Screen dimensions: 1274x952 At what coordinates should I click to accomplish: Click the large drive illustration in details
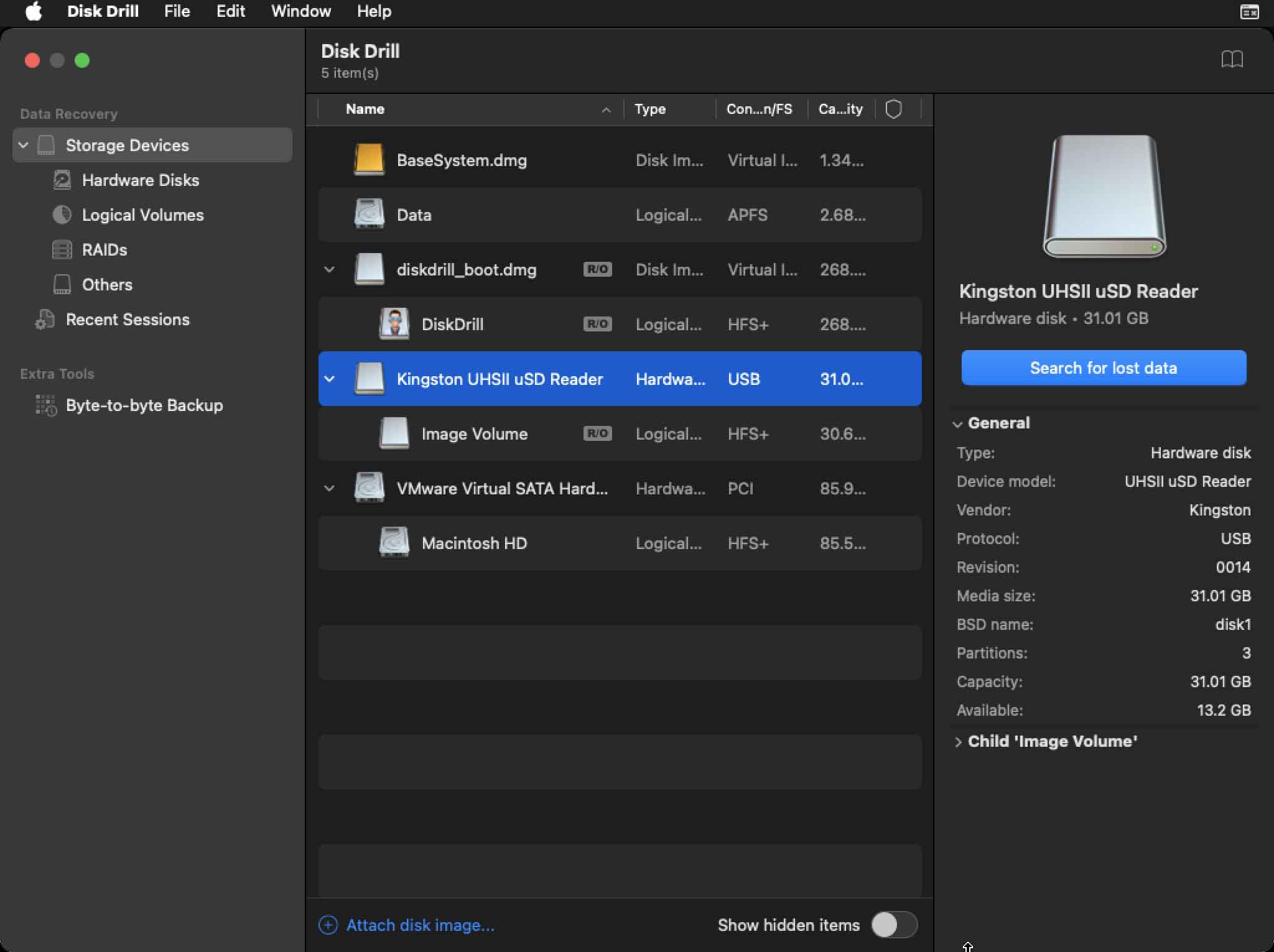(x=1104, y=196)
